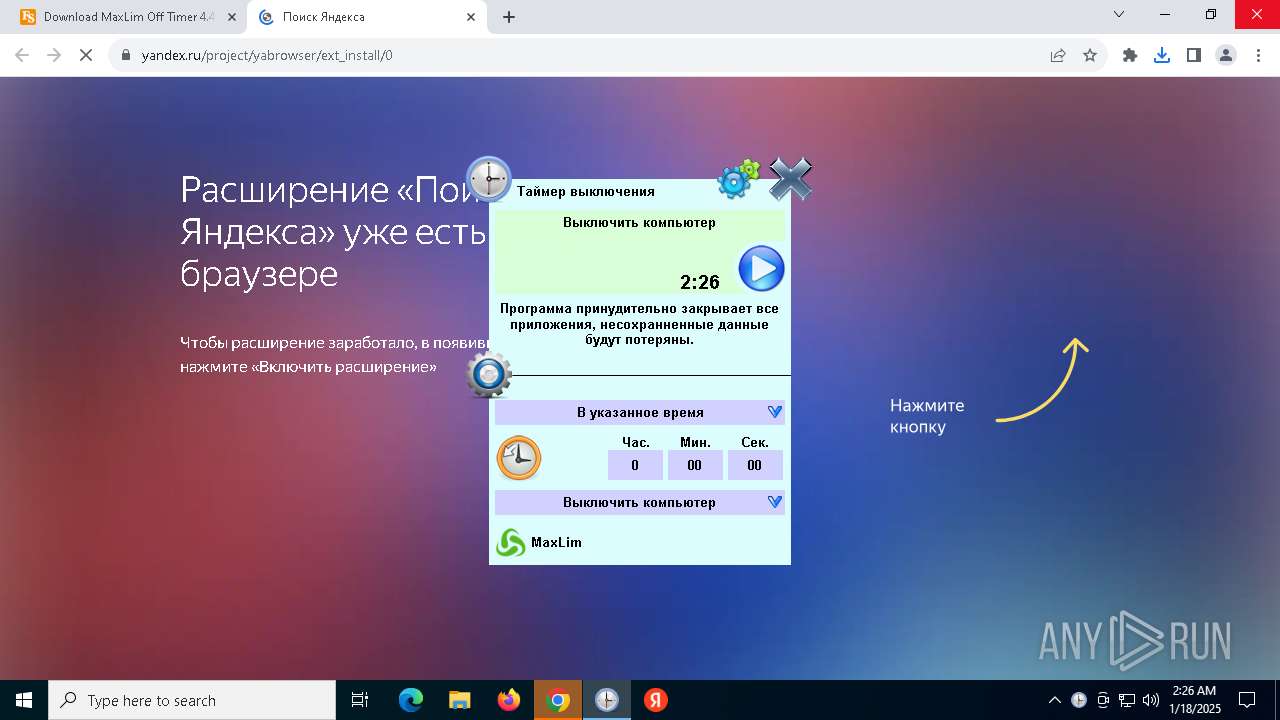The width and height of the screenshot is (1280, 720).
Task: Click the 'Таймер выключения' title text
Action: tap(586, 191)
